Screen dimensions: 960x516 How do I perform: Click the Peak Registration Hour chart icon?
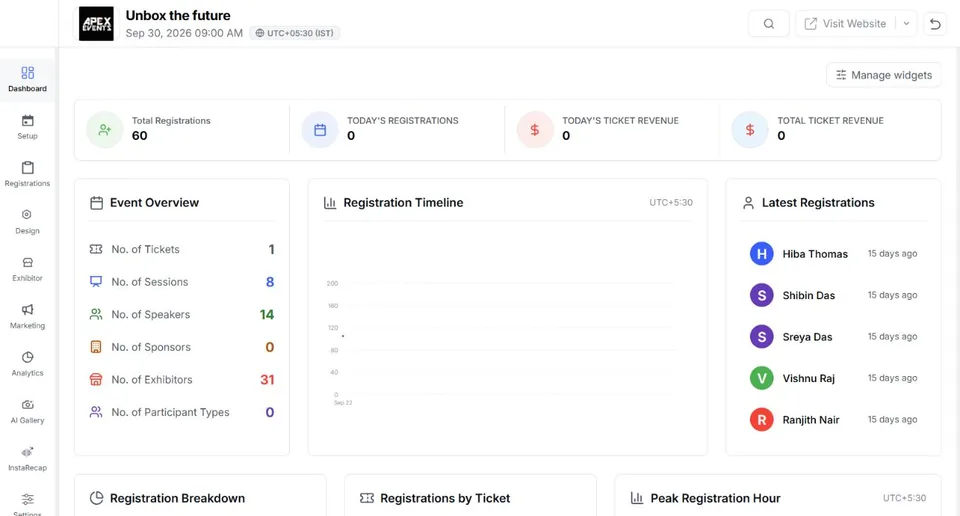pyautogui.click(x=637, y=498)
